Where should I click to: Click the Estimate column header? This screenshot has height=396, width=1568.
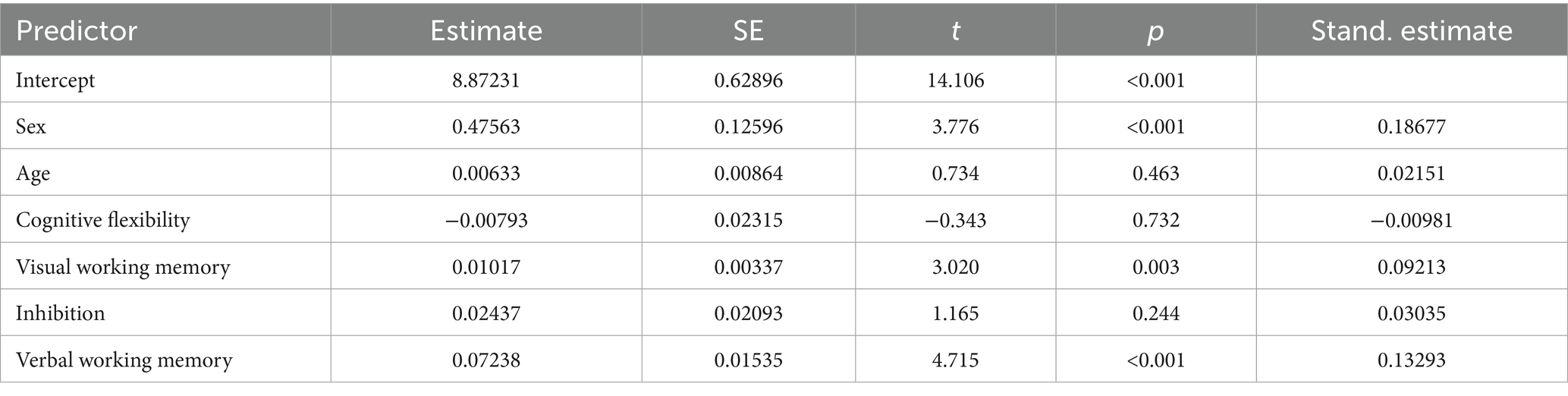486,30
